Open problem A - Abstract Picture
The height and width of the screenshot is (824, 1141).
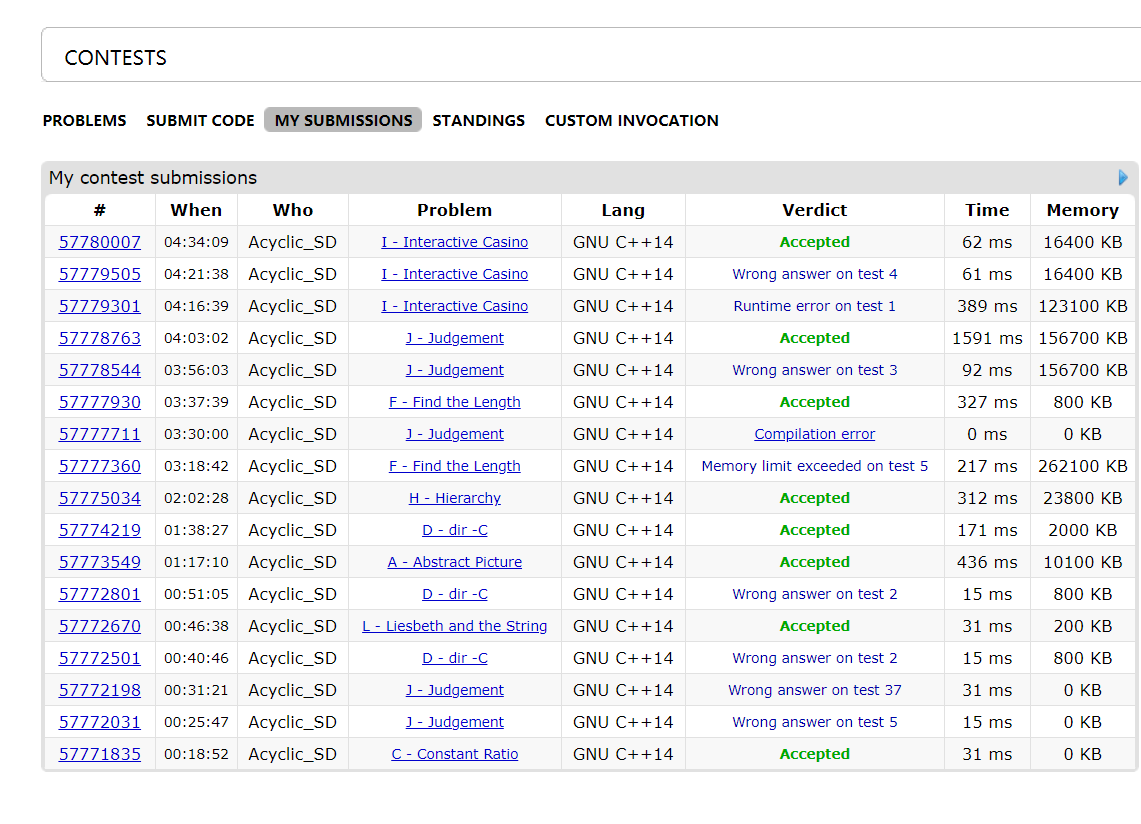click(454, 562)
